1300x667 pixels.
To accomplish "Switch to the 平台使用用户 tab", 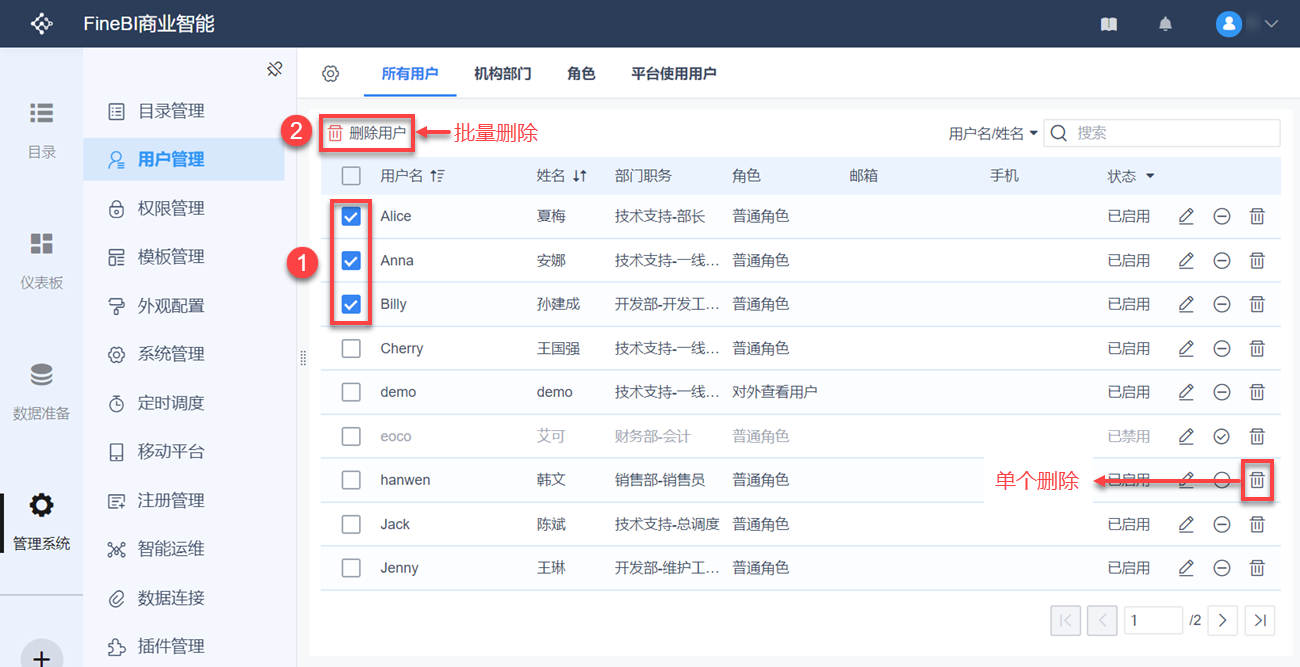I will coord(674,74).
